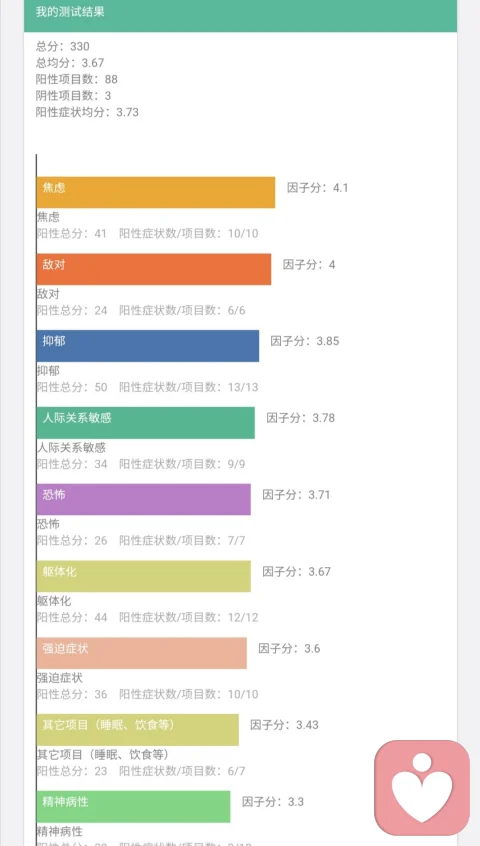Tap the 强迫症状 bar

(141, 653)
